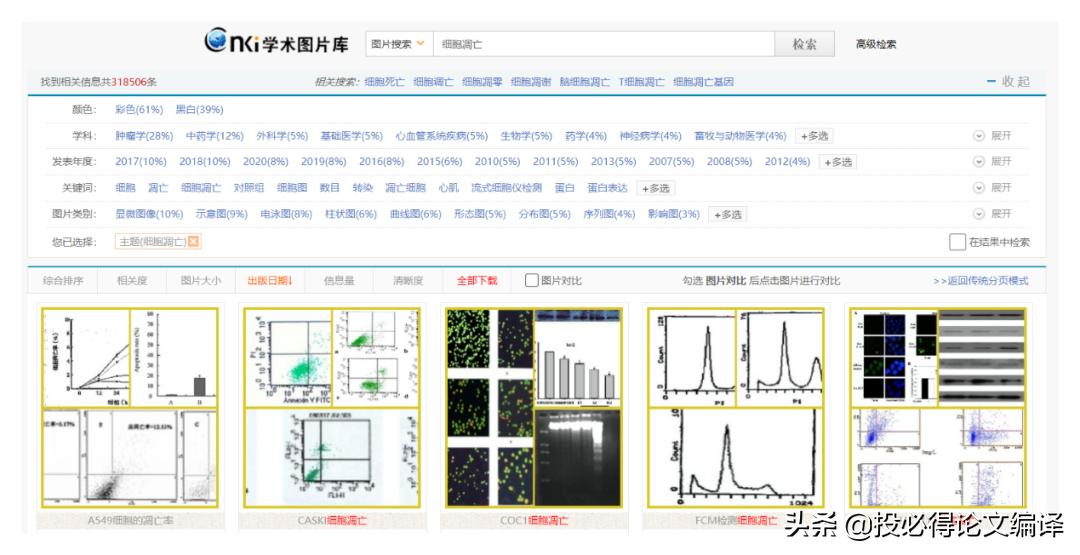Viewport: 1080px width, 555px height.
Task: Filter by publication year 2020(8%)
Action: (x=265, y=162)
